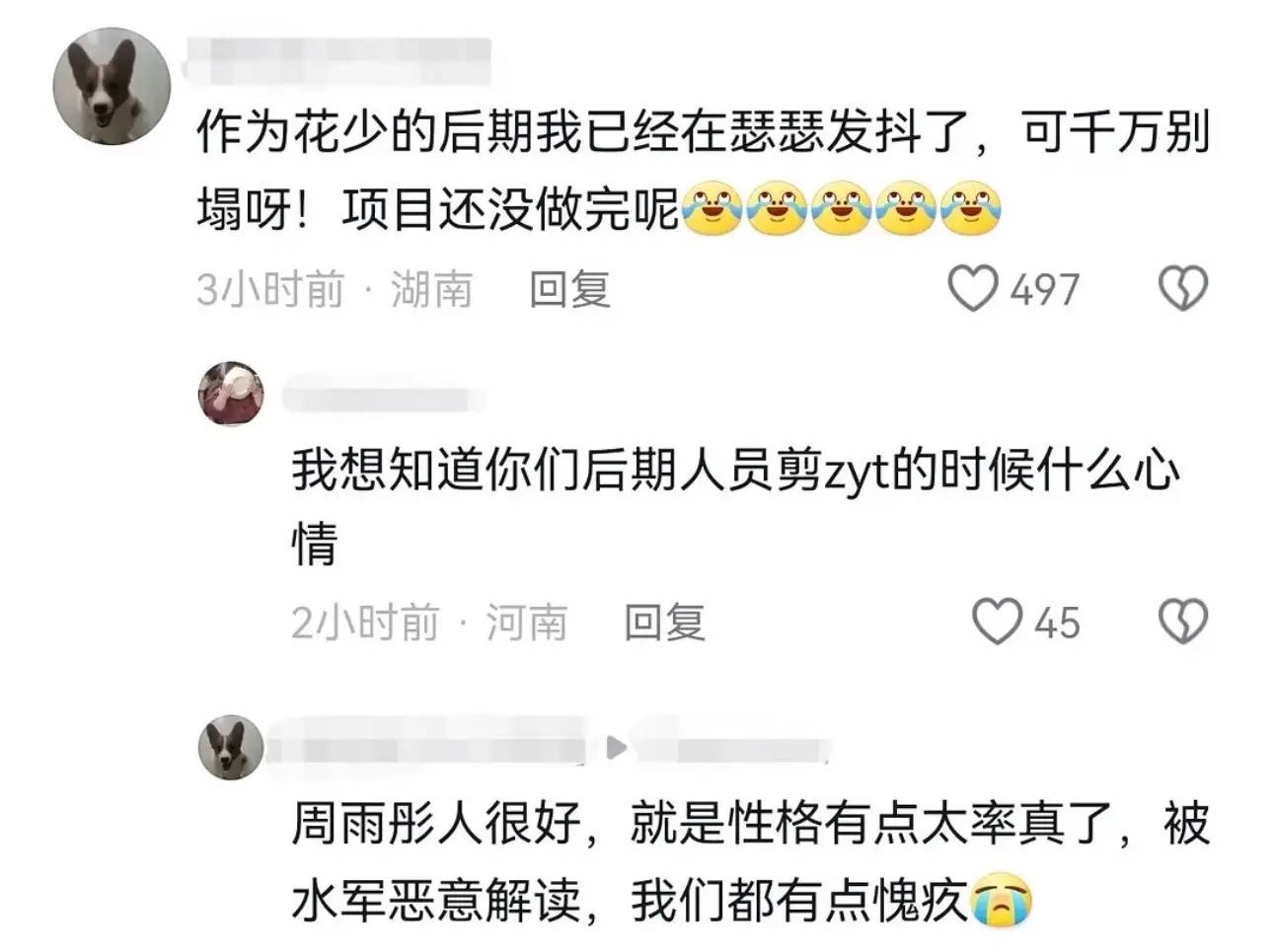Screen dimensions: 1273x952
Task: Open blurred username of 河南 replier
Action: point(384,399)
